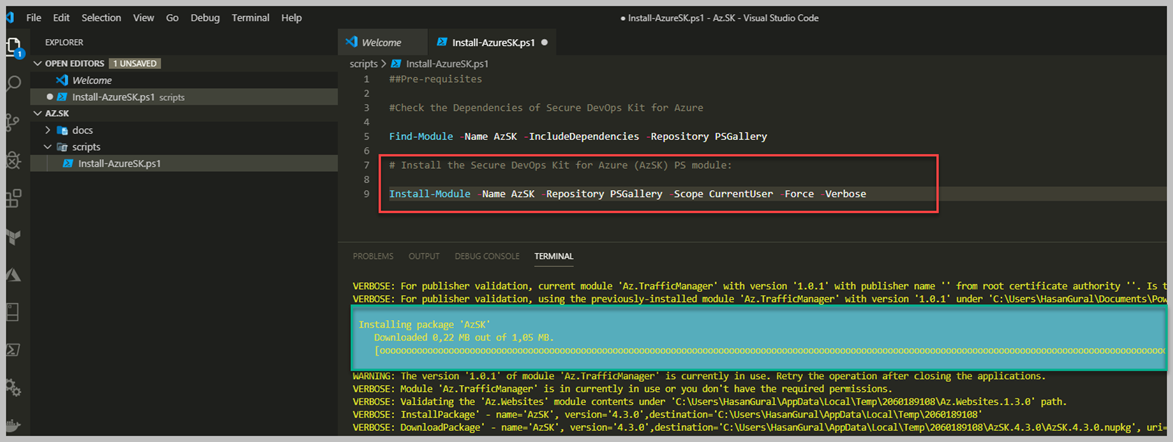Viewport: 1173px width, 442px height.
Task: Click the 'Install-Module' command on line 9
Action: [x=429, y=194]
